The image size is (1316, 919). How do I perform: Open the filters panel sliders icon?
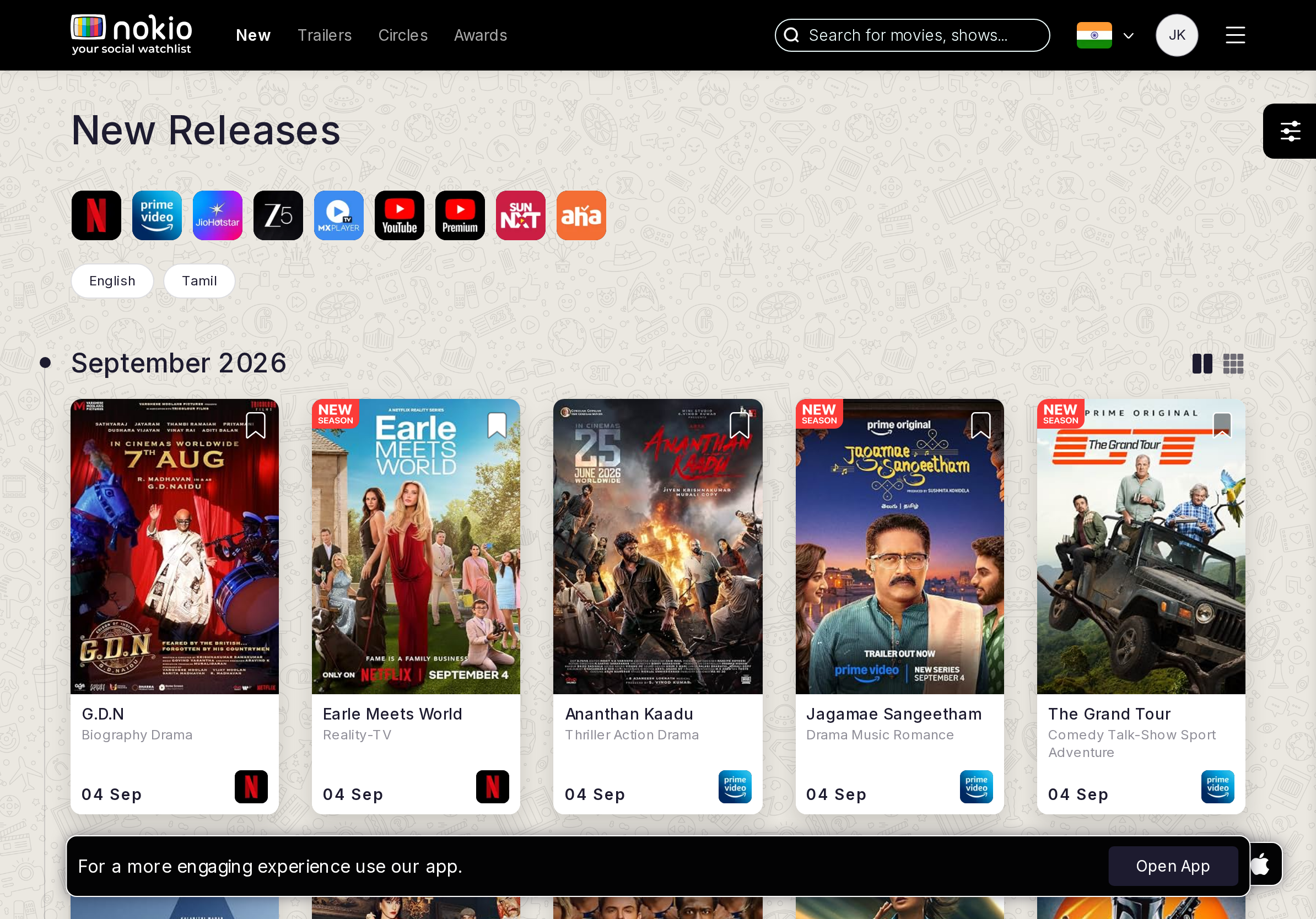[1290, 131]
